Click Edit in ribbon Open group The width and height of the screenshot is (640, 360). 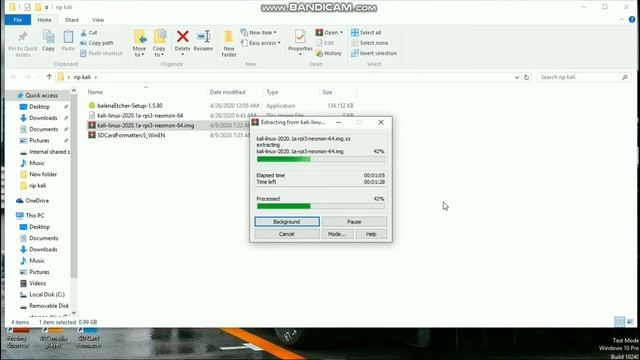[x=325, y=43]
